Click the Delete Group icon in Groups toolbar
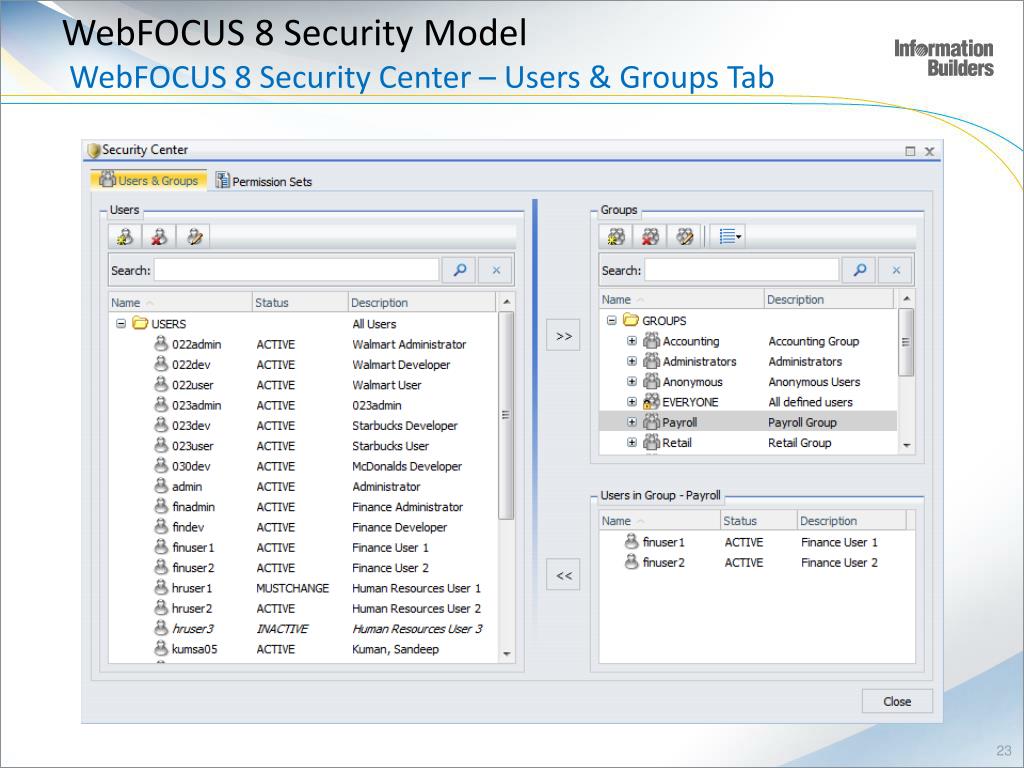Viewport: 1024px width, 768px height. pos(650,236)
